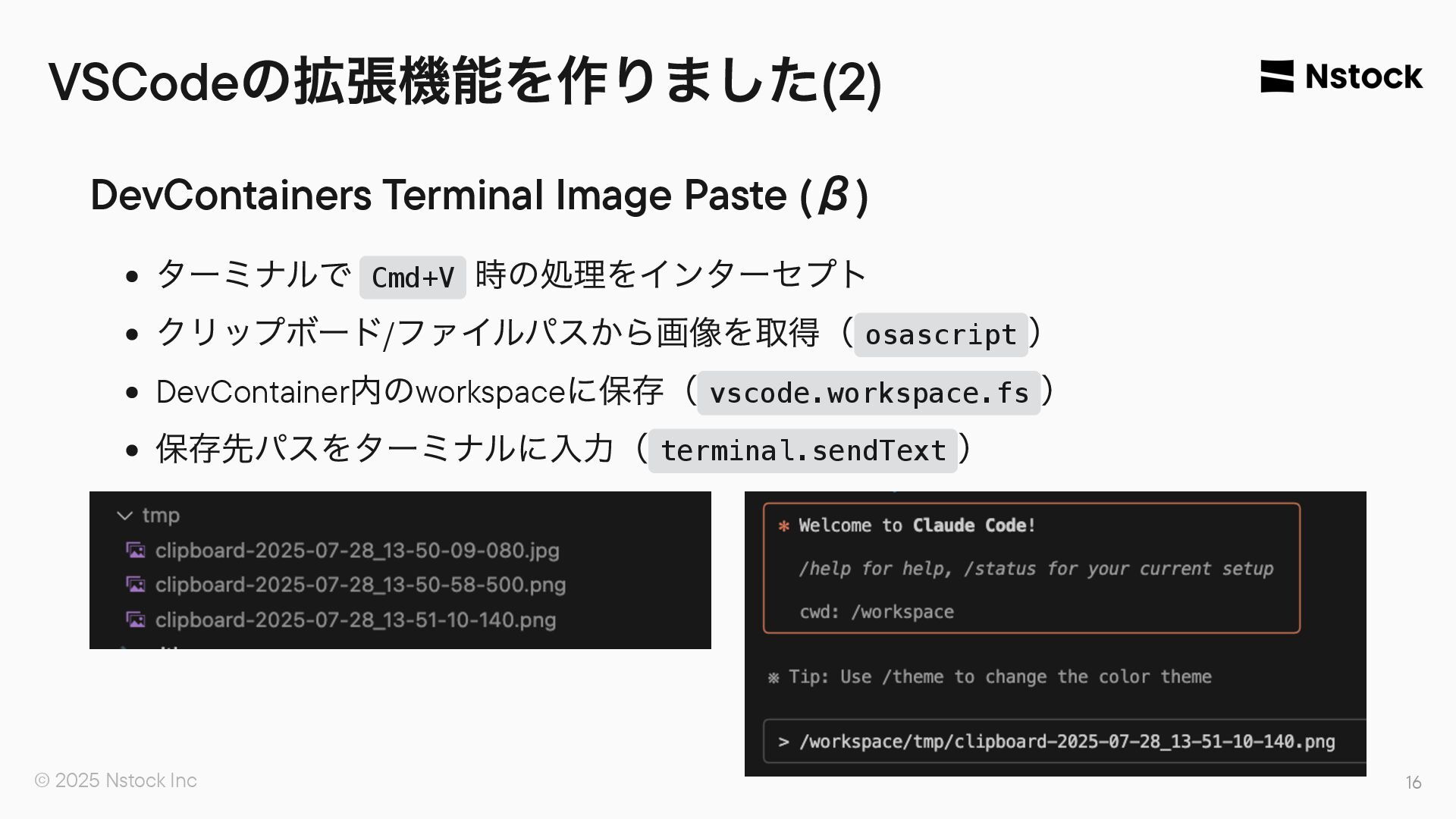The width and height of the screenshot is (1456, 819).
Task: Click the Nstock wordmark text
Action: click(x=1363, y=77)
